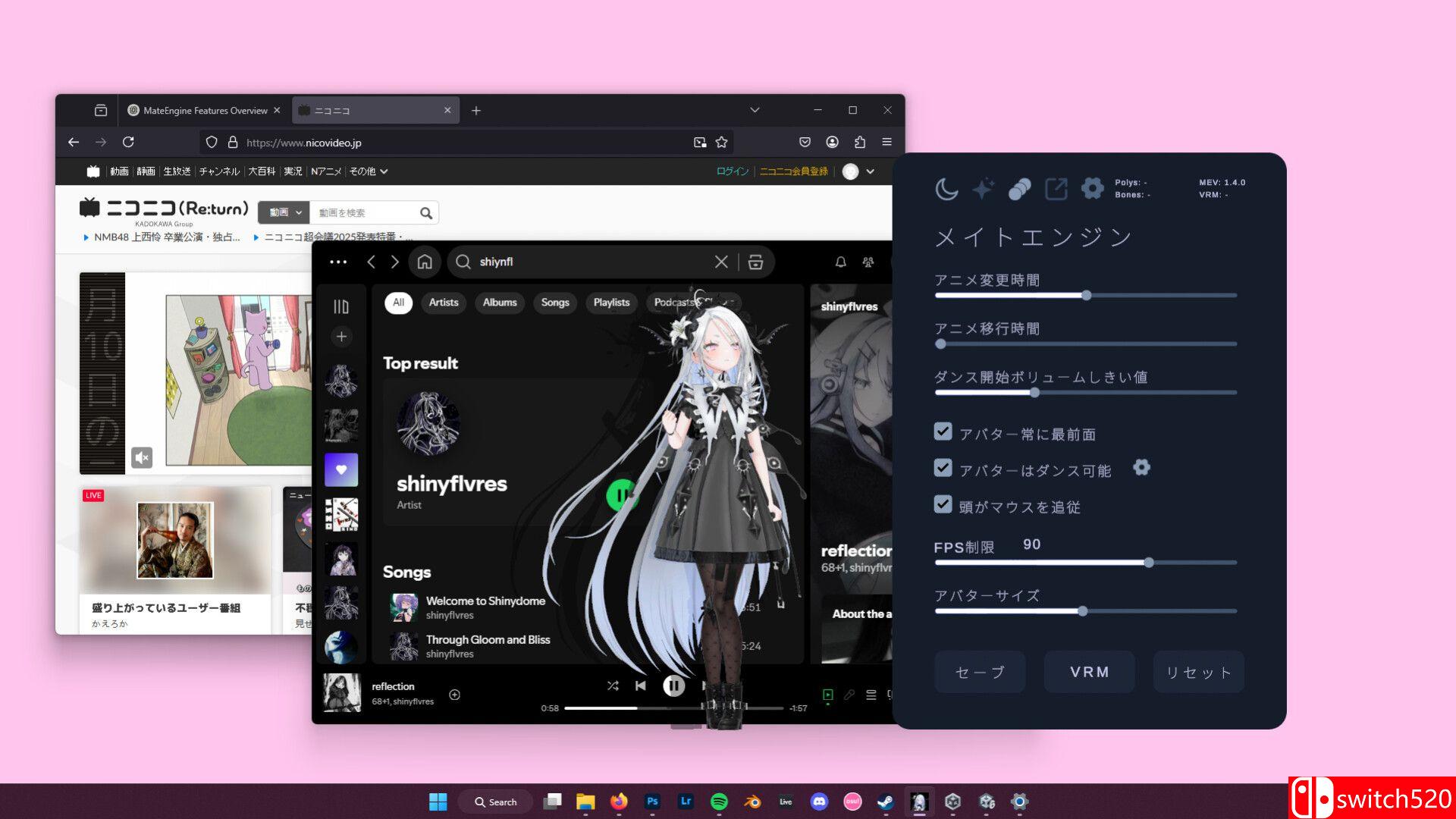Uncheck アバター常に最前面 checkbox

point(942,431)
